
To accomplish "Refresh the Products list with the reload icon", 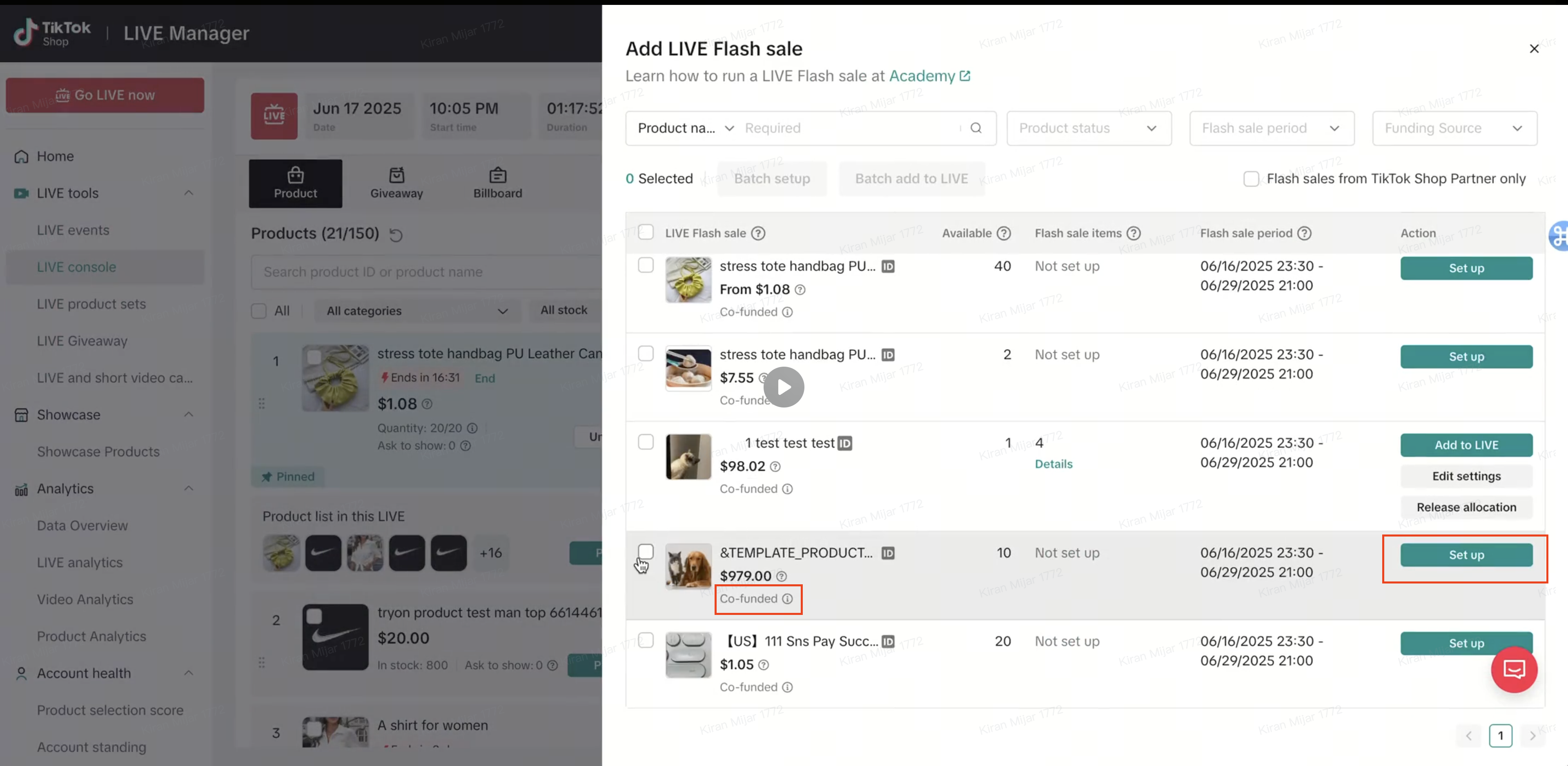I will click(x=396, y=235).
